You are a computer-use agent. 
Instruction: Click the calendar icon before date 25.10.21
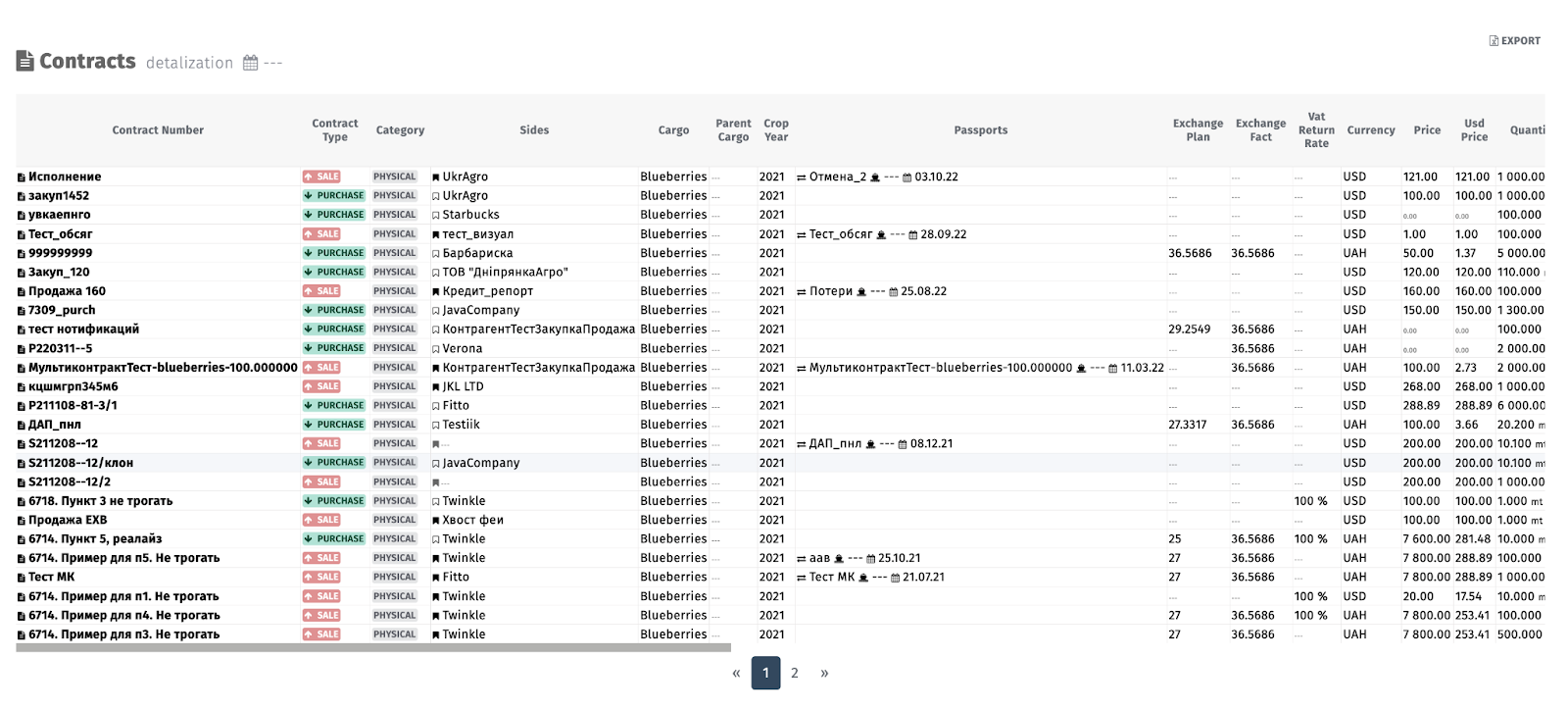coord(871,559)
